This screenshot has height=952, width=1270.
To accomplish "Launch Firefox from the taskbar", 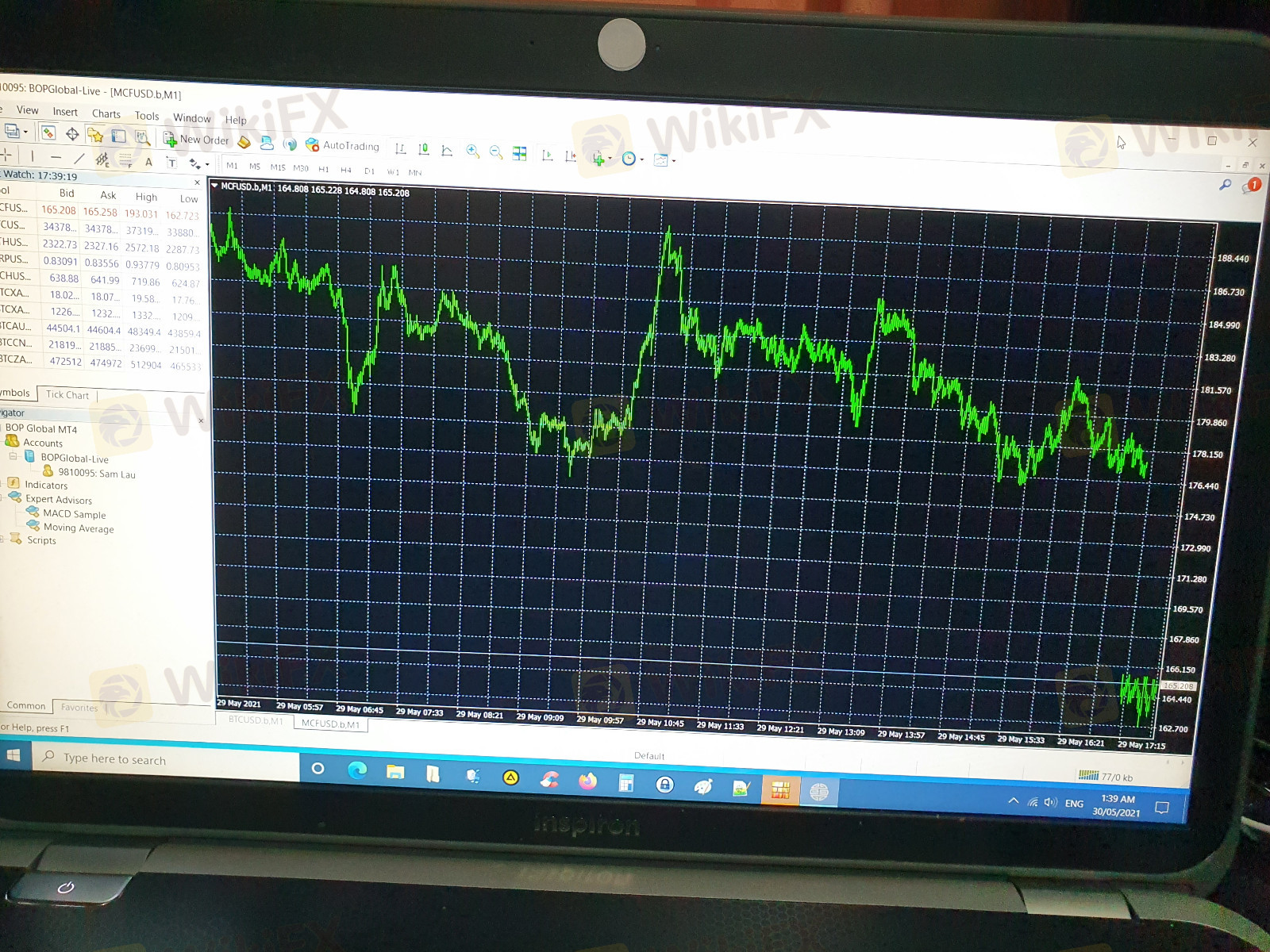I will click(x=587, y=781).
